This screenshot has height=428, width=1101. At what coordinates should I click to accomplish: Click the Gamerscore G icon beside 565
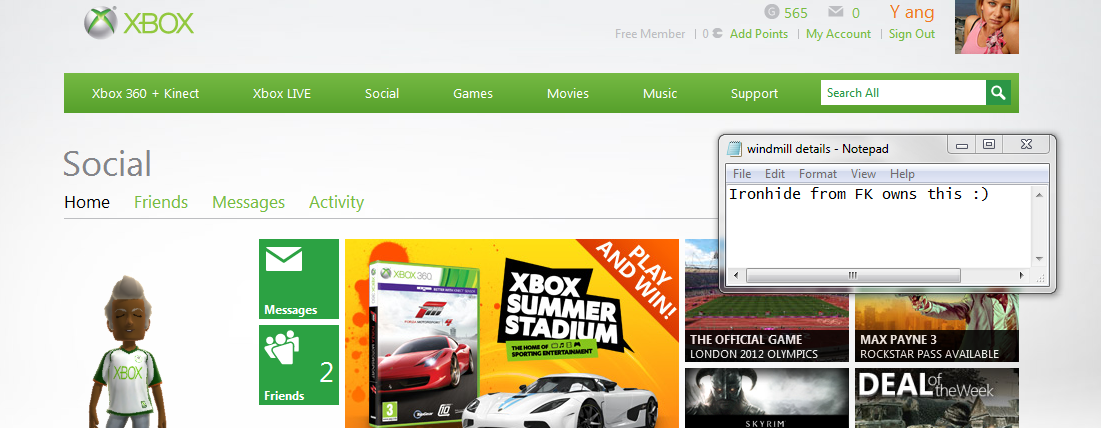(771, 12)
